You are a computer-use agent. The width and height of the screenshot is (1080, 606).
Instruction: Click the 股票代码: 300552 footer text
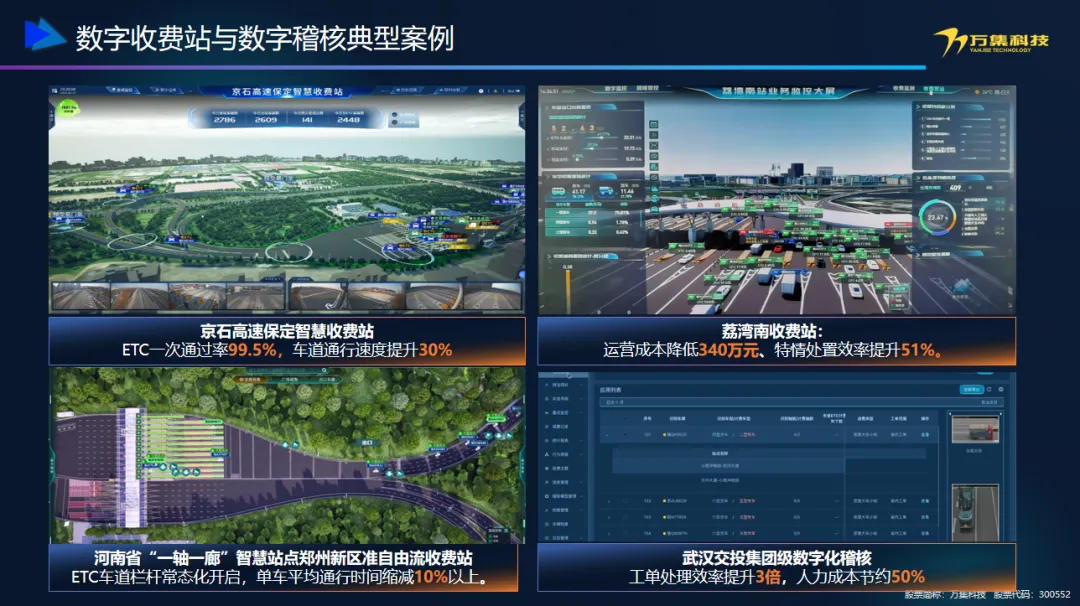pyautogui.click(x=1032, y=594)
